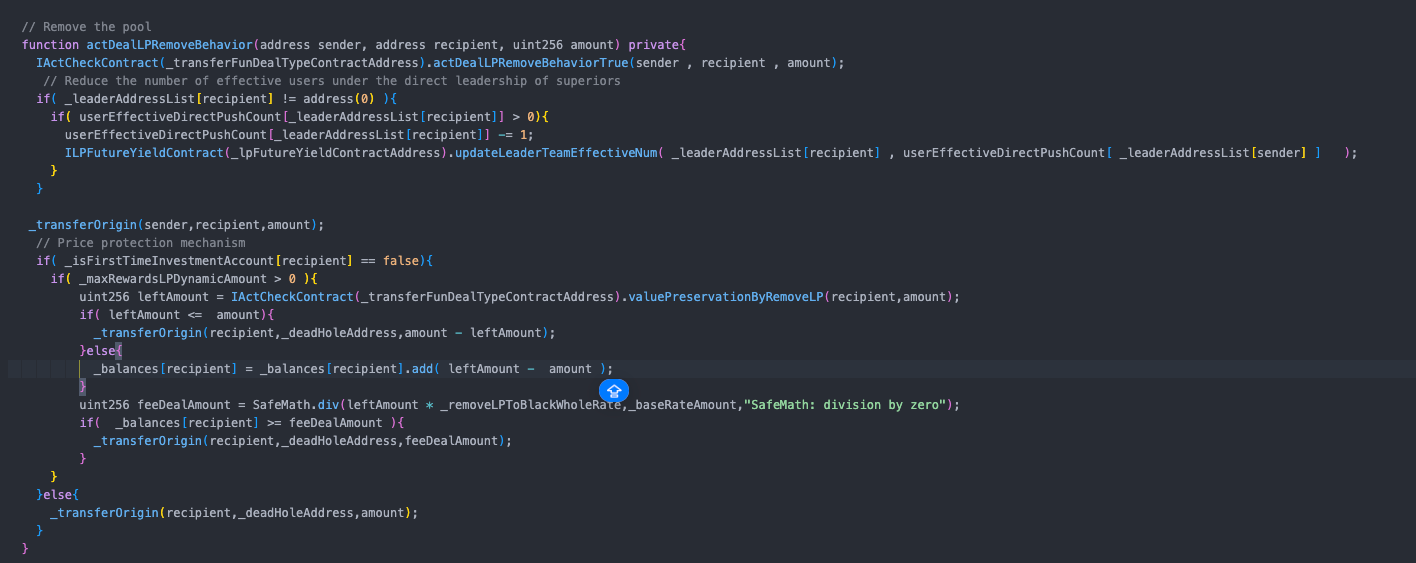
Task: Click "_leaderAddressList[sender]" expression
Action: (x=1212, y=153)
